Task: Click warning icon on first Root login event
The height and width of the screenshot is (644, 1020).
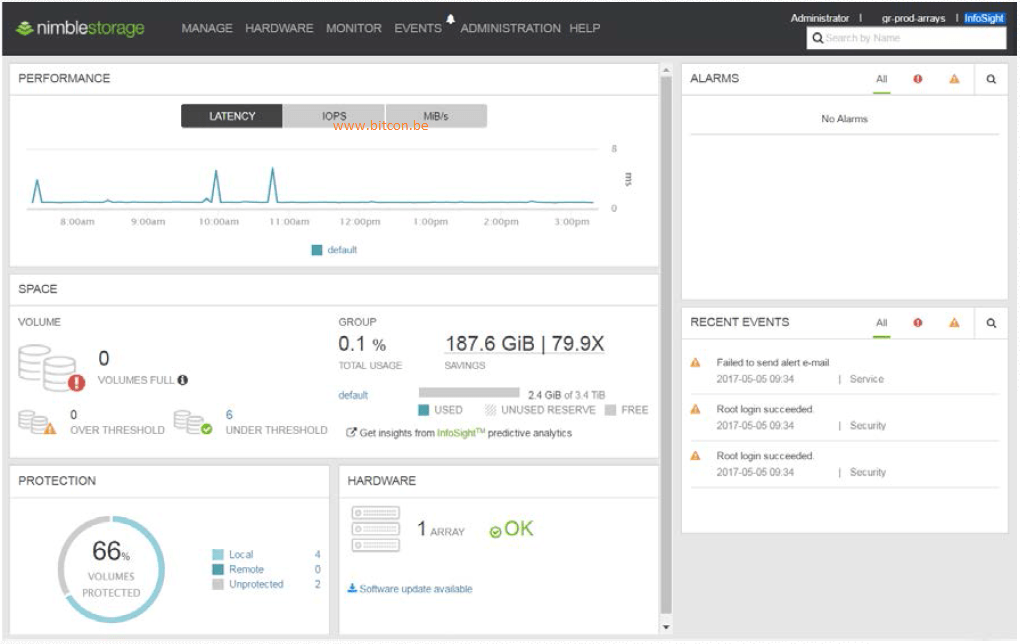Action: (695, 409)
